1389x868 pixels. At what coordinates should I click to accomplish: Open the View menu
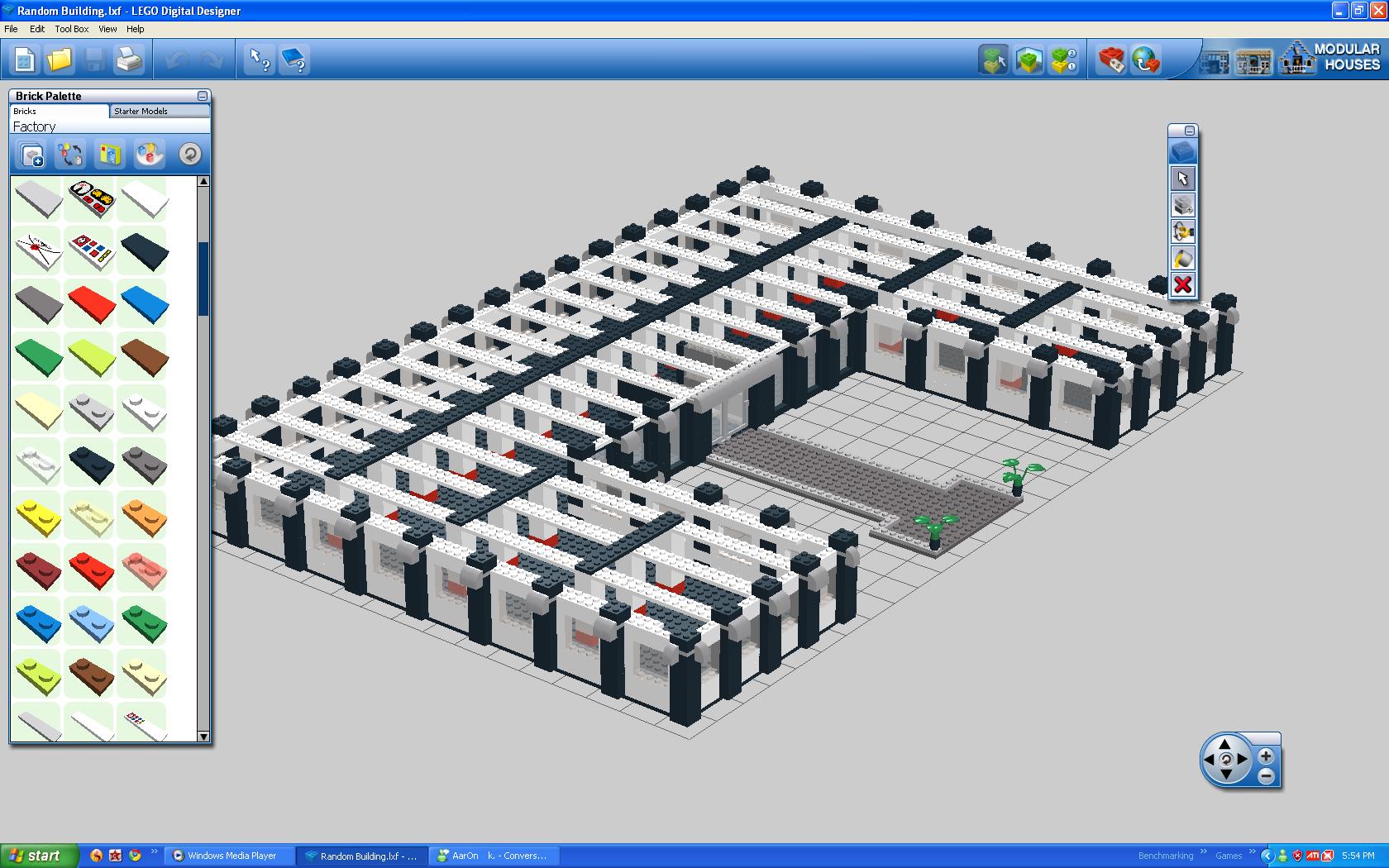click(107, 29)
